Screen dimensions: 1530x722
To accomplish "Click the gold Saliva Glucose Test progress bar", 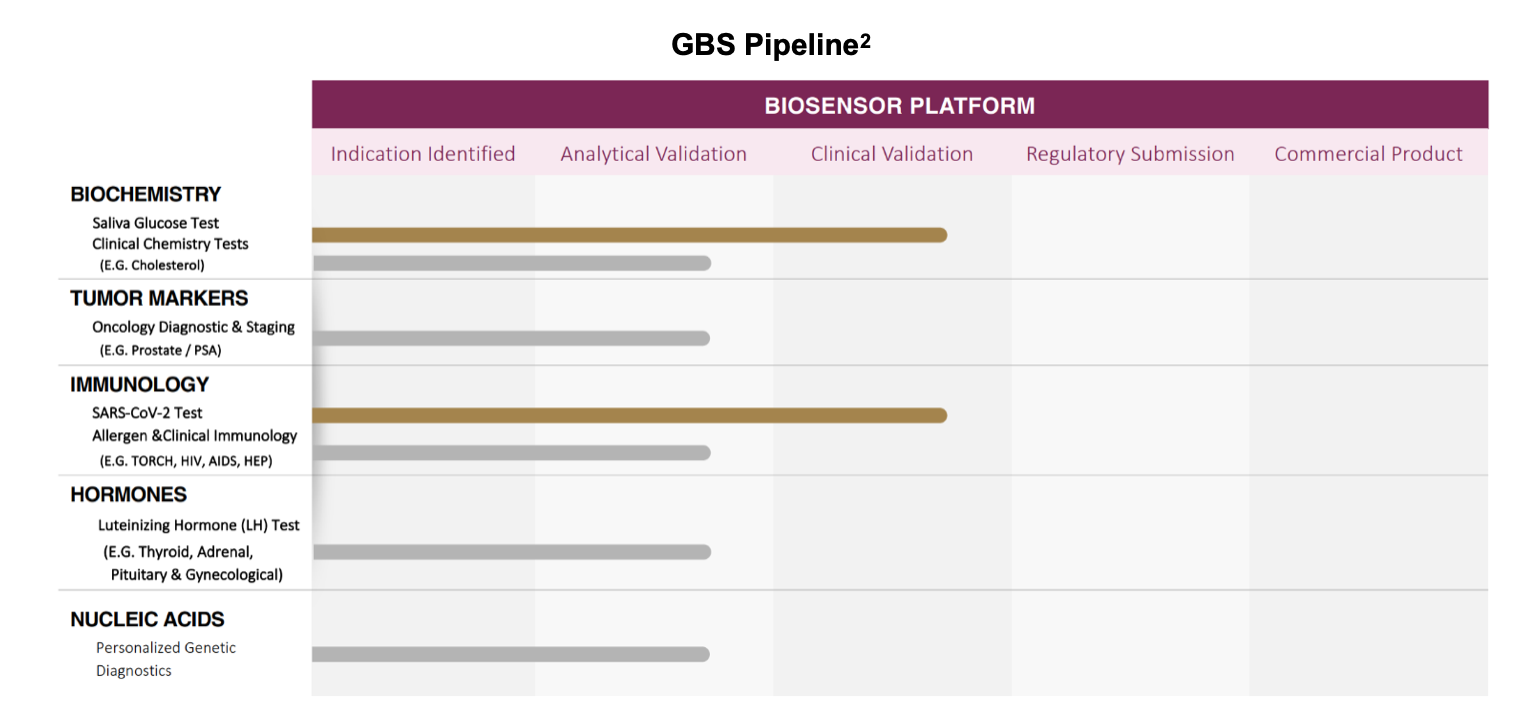I will click(x=629, y=235).
